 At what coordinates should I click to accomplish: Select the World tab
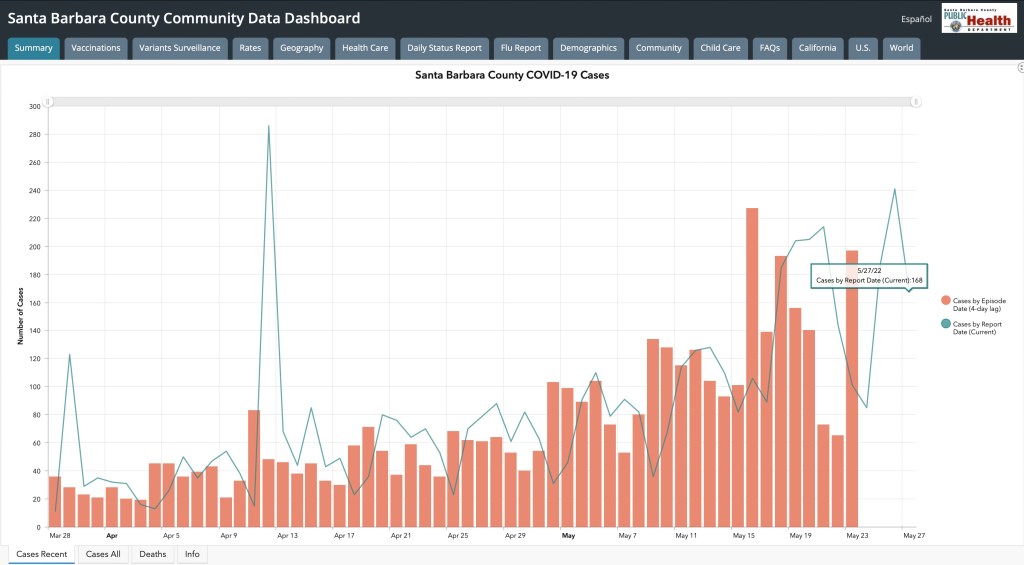901,48
